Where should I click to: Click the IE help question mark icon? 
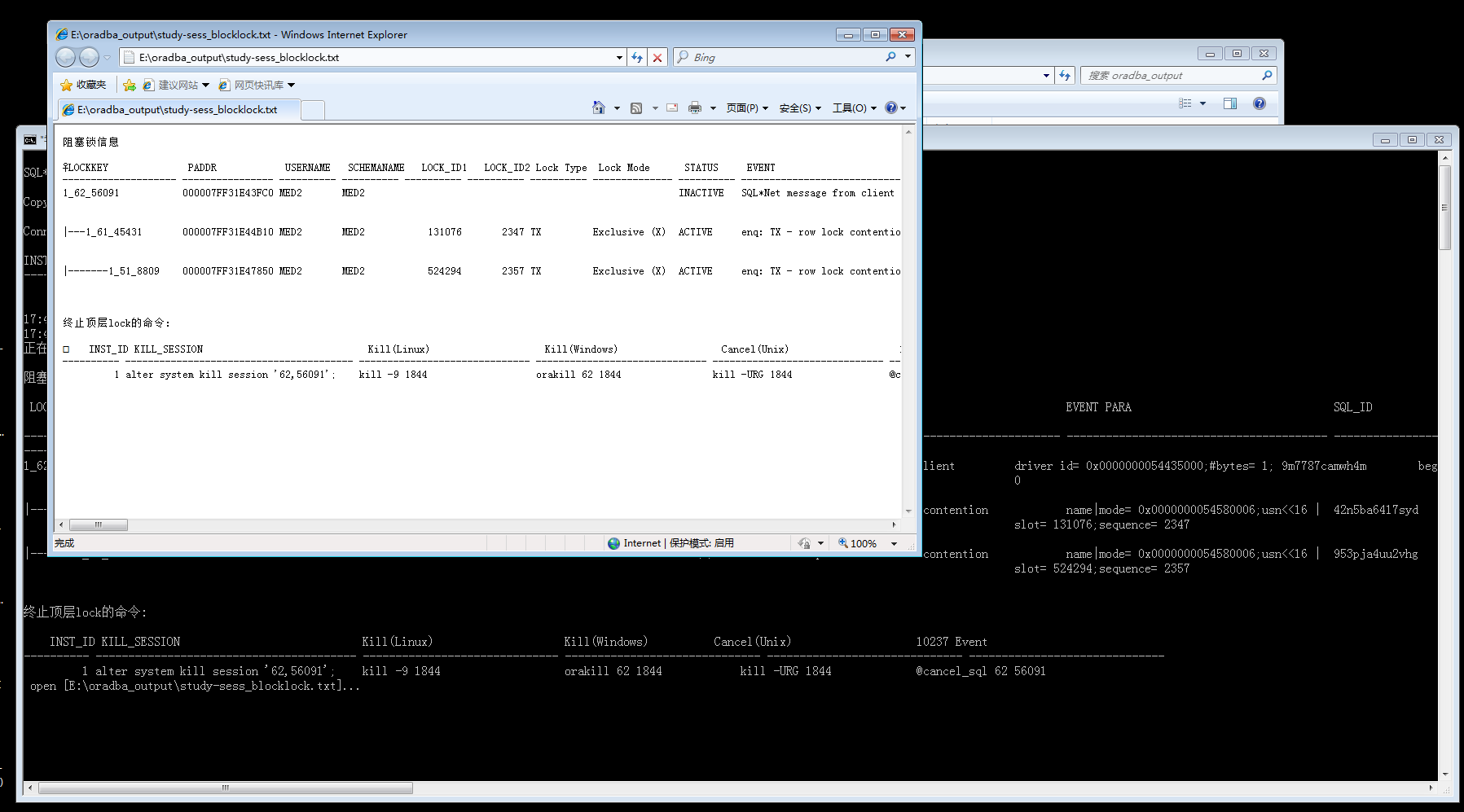tap(891, 108)
